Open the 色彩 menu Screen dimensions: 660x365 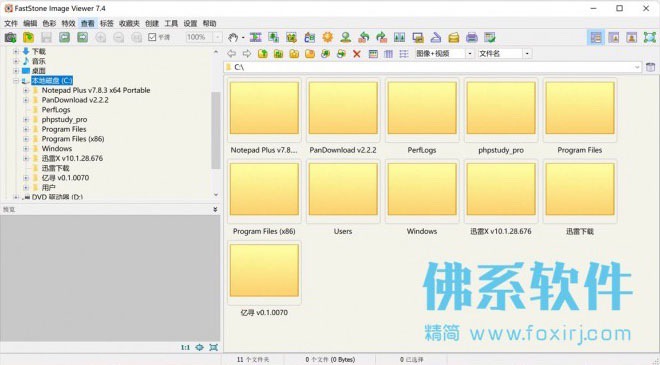(x=49, y=24)
